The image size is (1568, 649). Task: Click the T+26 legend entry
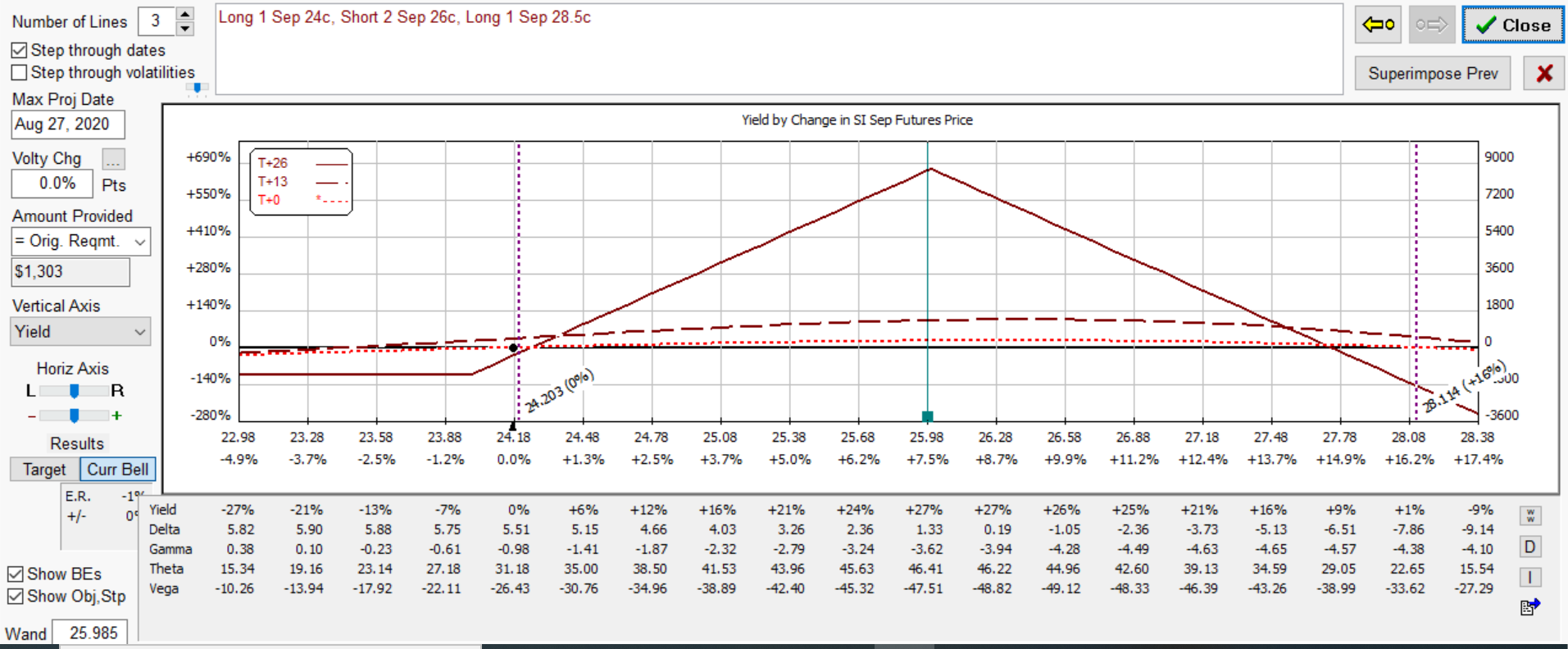click(x=302, y=163)
